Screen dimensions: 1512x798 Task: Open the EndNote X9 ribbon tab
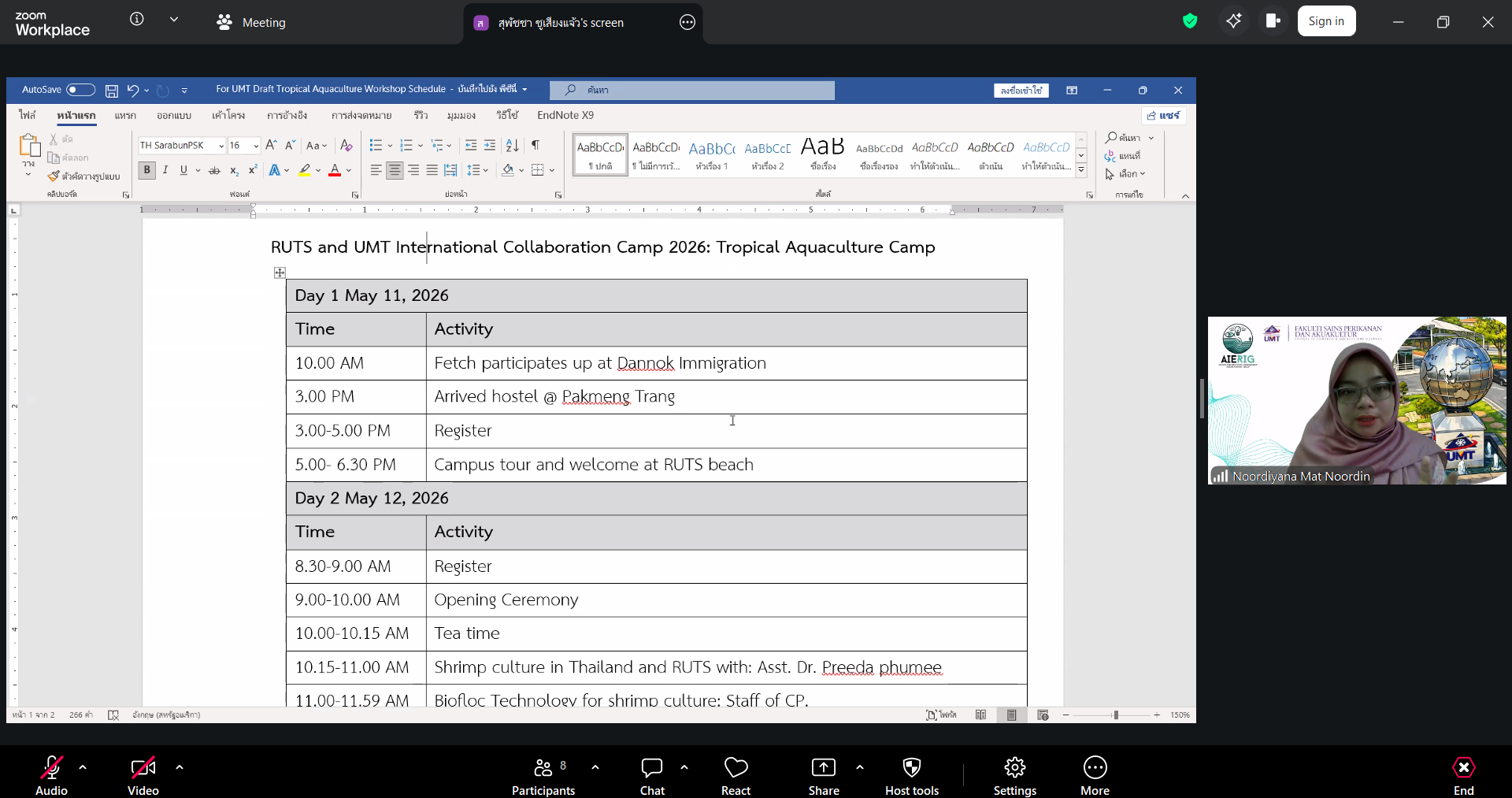(x=565, y=115)
